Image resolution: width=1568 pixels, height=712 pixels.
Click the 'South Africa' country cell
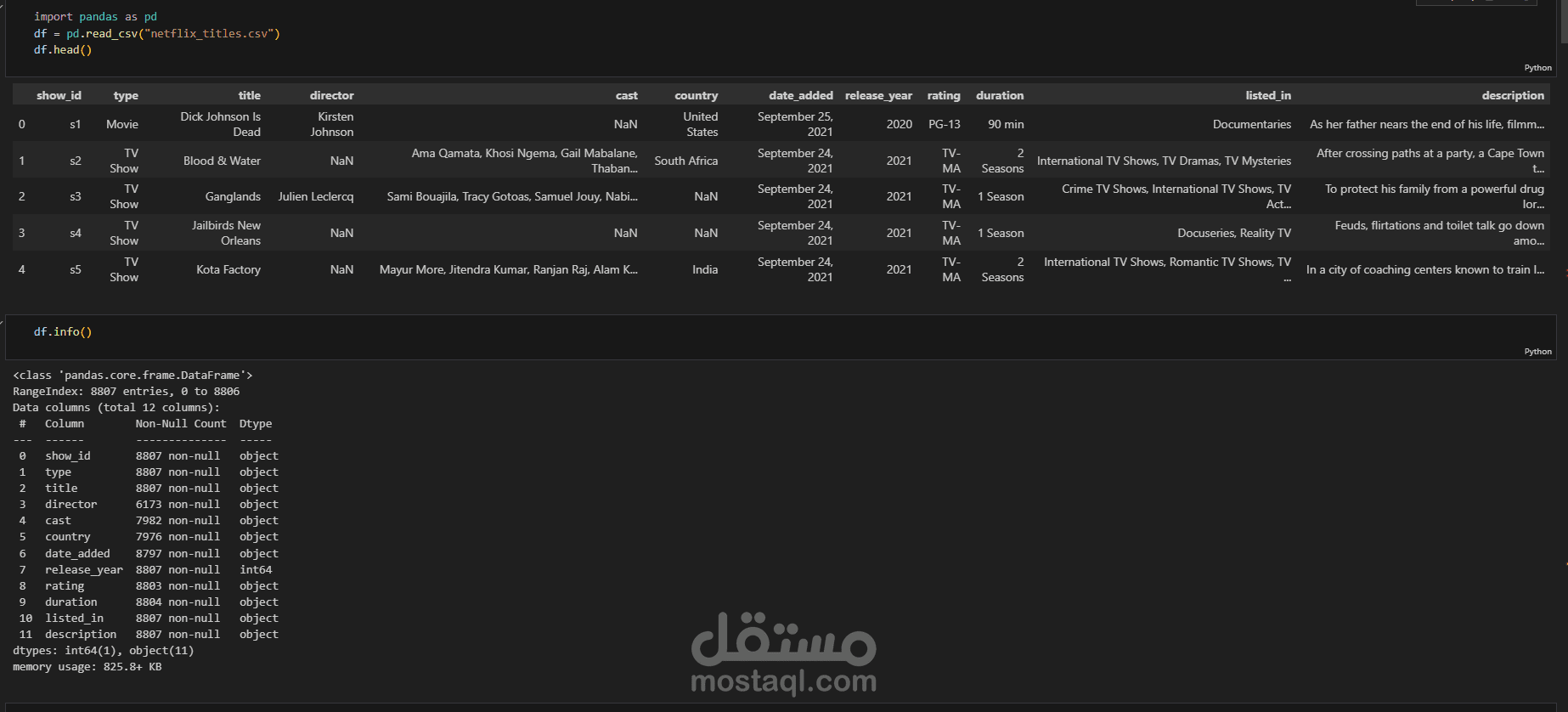[x=685, y=161]
